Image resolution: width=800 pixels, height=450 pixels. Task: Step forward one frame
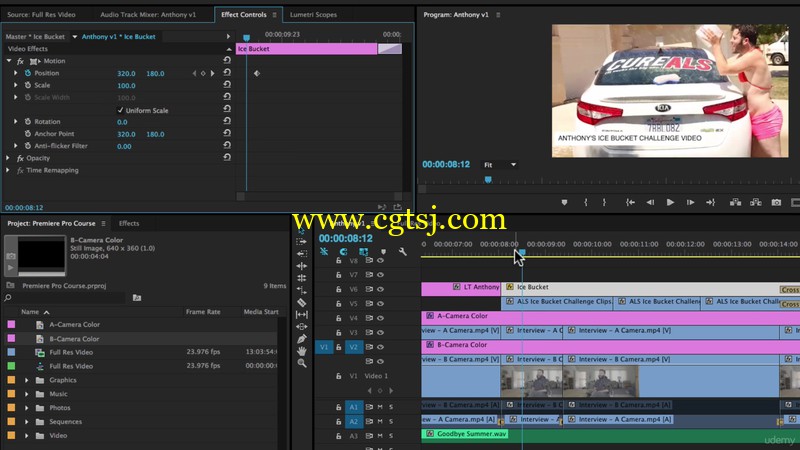(x=690, y=203)
